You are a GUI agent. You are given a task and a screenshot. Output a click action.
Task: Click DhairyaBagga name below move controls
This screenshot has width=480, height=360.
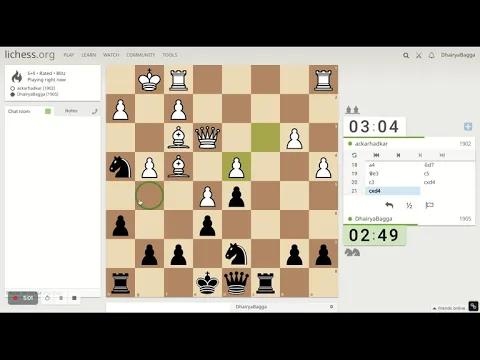point(373,219)
